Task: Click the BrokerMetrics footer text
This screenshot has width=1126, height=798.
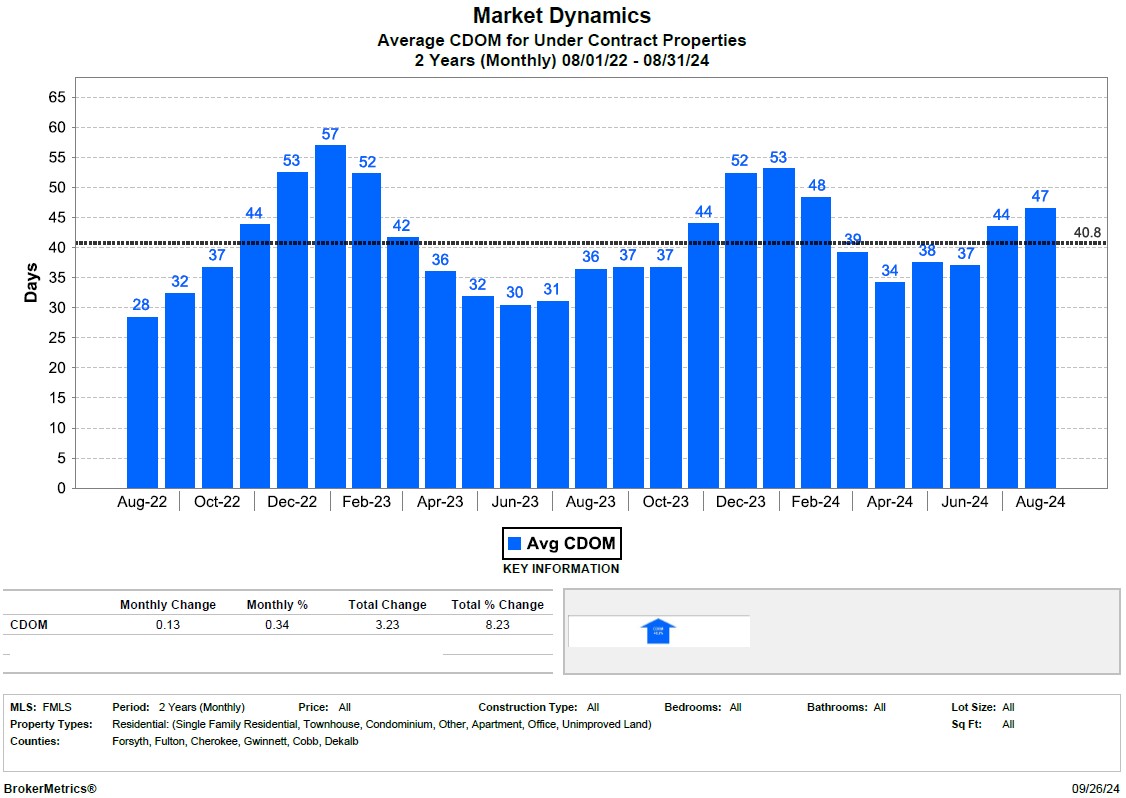Action: [50, 789]
